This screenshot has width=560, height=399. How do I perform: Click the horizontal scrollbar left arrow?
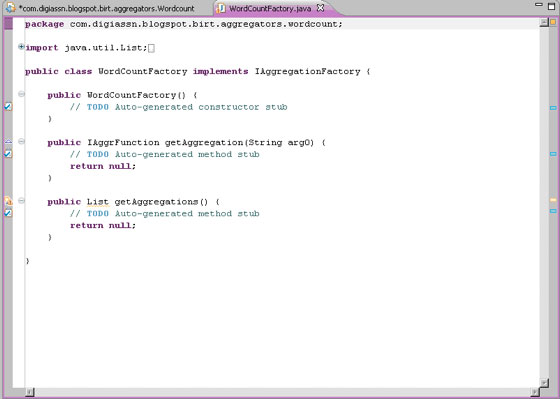click(x=30, y=392)
